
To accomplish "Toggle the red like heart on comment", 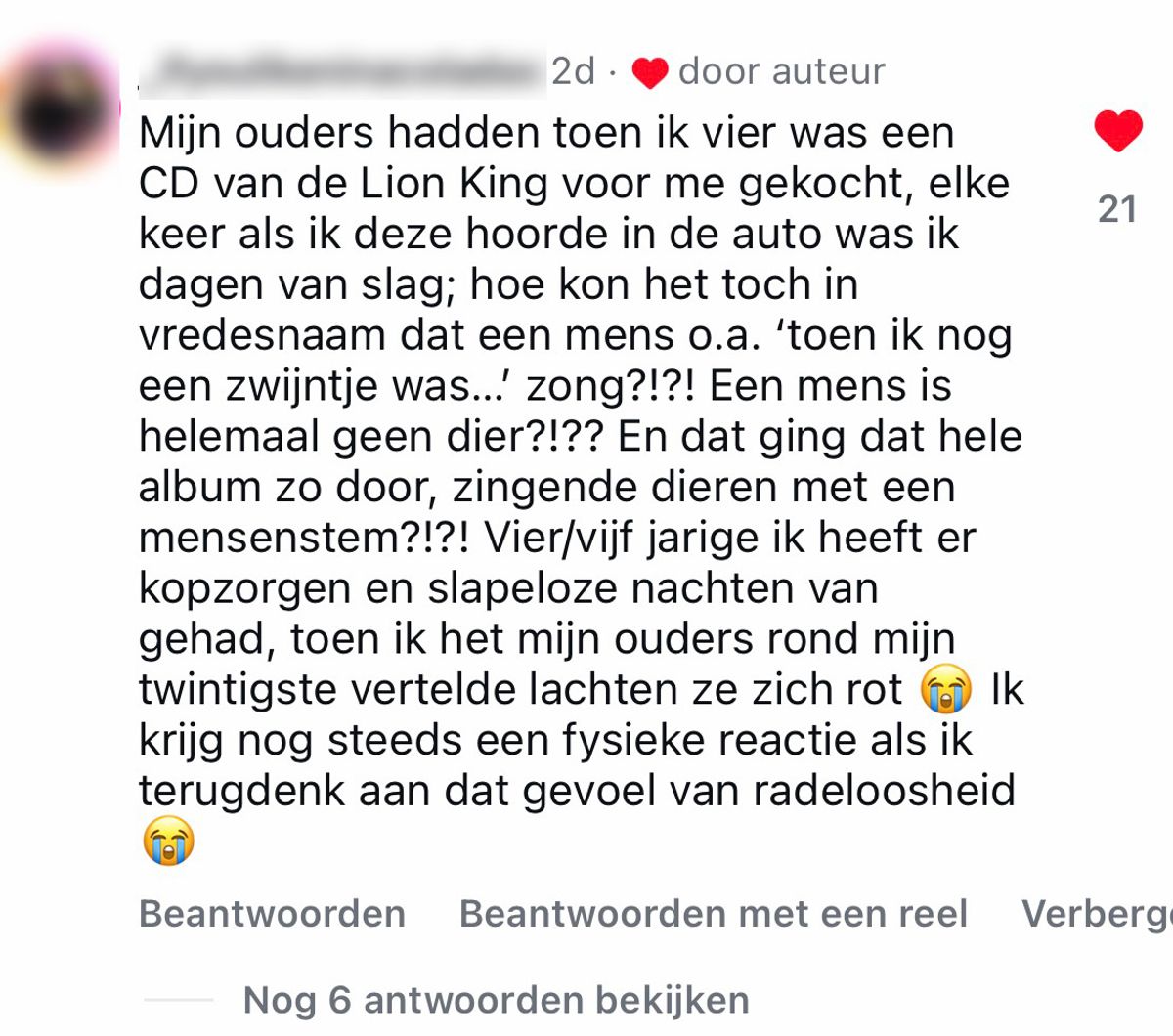I will click(1118, 131).
